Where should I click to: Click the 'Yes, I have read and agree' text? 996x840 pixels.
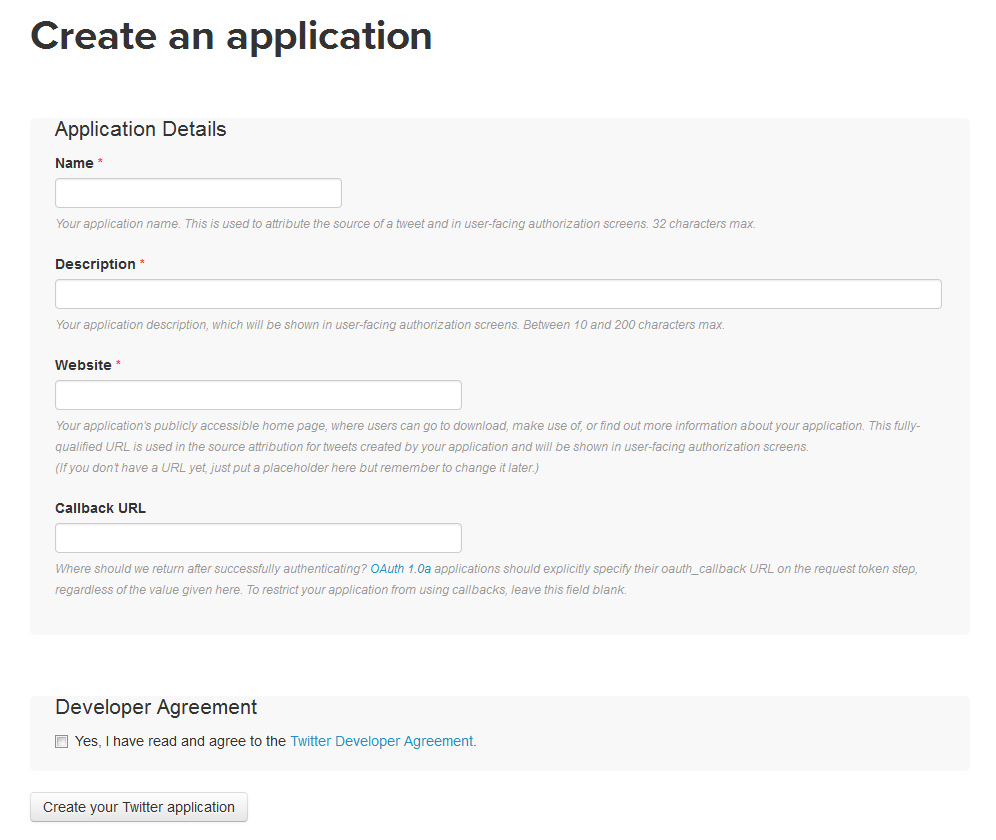[x=180, y=742]
